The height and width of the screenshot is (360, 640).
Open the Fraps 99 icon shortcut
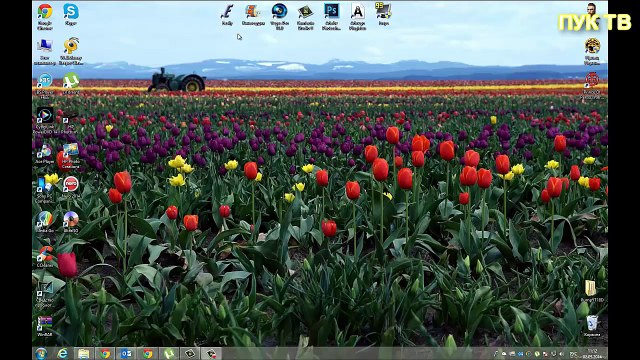point(384,14)
